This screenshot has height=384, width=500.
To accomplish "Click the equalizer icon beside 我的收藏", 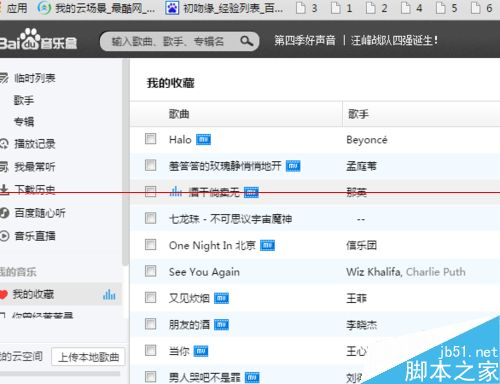I will [109, 295].
